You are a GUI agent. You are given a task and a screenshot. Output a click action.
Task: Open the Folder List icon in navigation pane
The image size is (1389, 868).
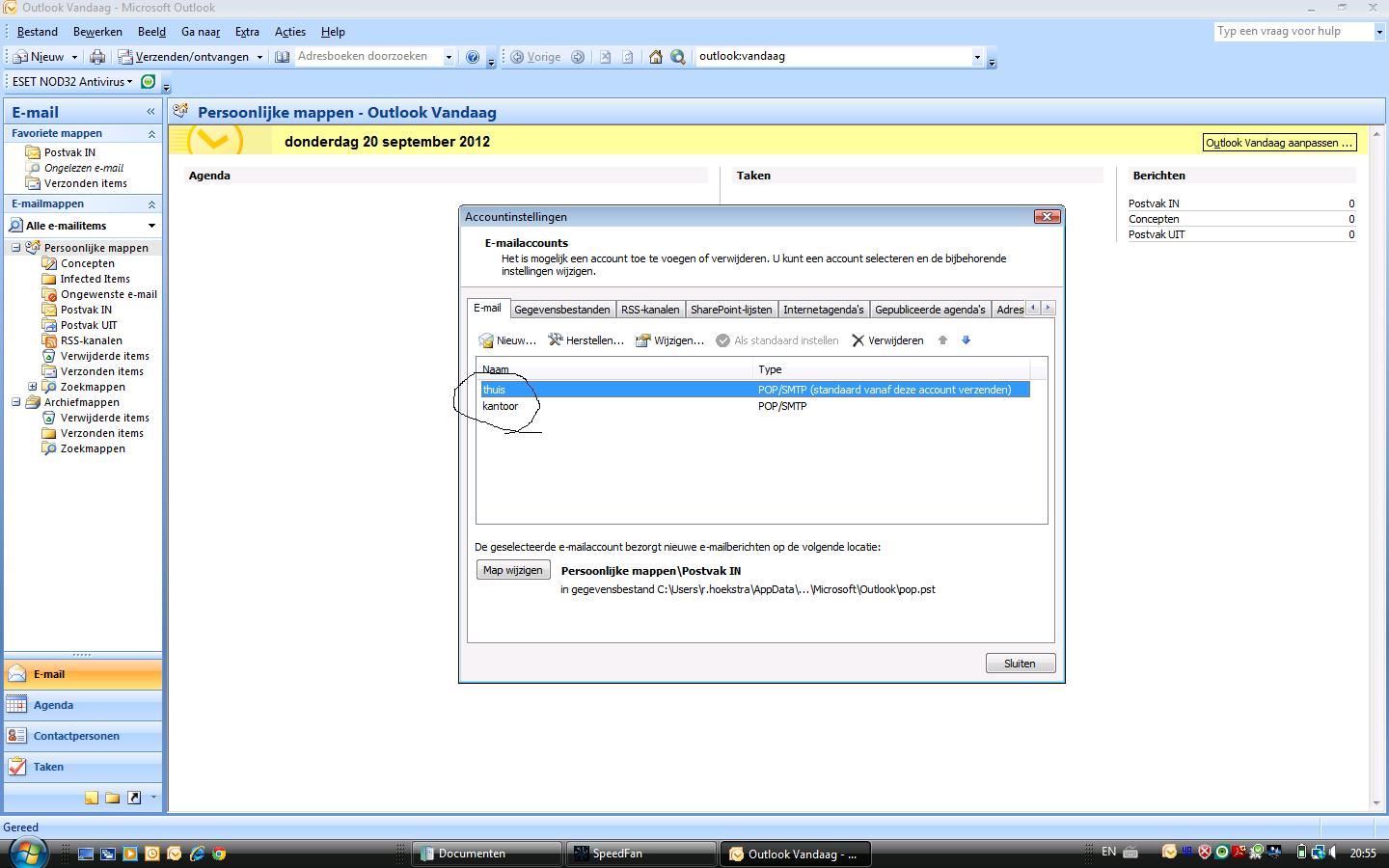click(x=113, y=798)
